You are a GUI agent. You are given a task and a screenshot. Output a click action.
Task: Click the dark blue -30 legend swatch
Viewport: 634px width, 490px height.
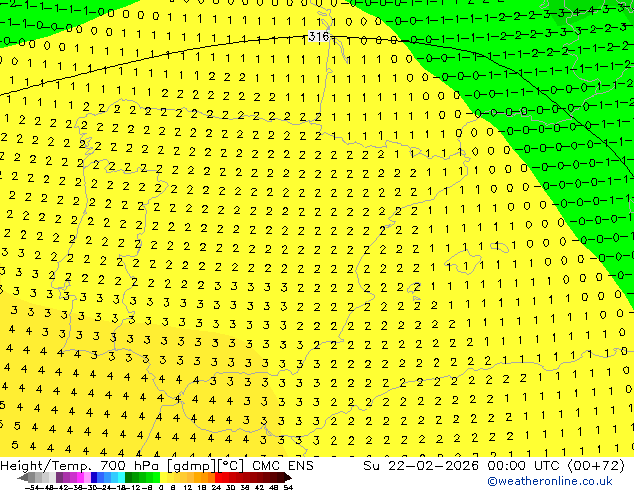[94, 478]
